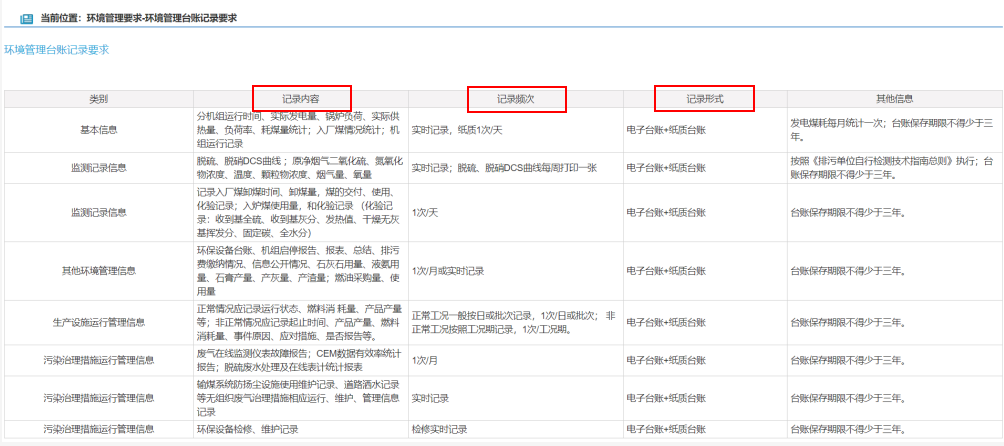Click the 电子台账+纸质台账 cell in 基本信息 row

[x=666, y=129]
